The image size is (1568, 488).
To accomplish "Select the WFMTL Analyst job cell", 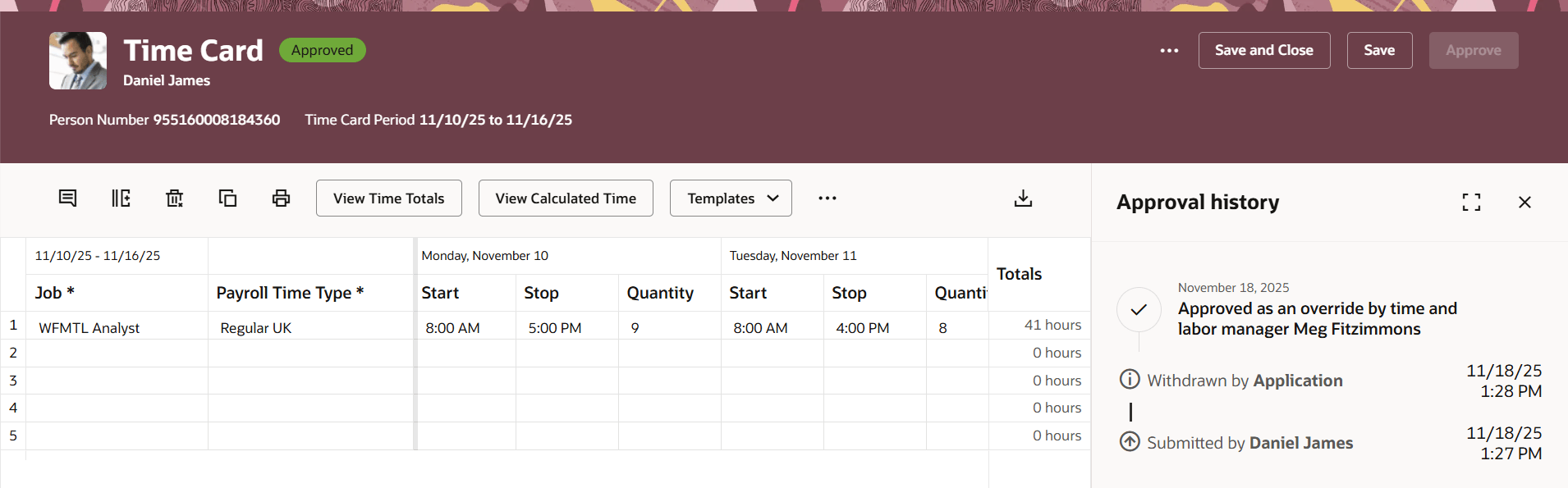I will tap(89, 326).
